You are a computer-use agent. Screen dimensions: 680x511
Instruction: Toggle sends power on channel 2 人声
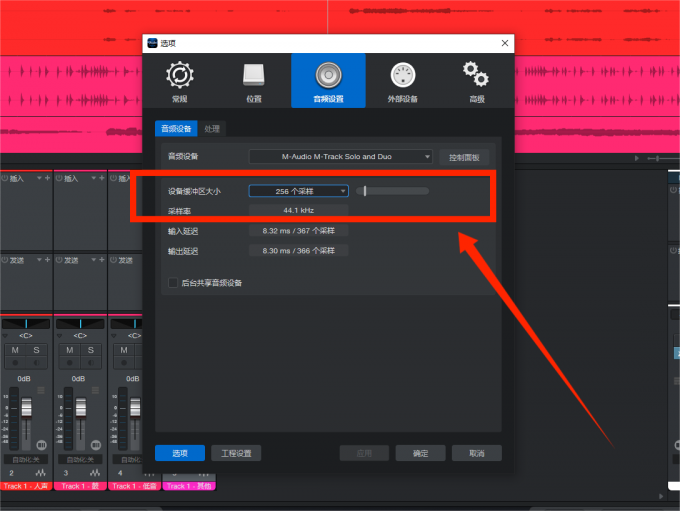(4, 260)
